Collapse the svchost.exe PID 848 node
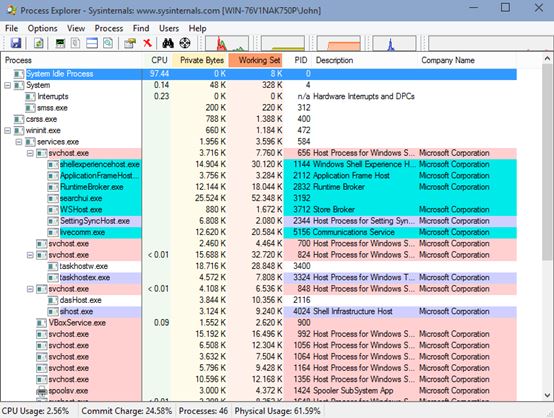Image resolution: width=554 pixels, height=418 pixels. point(30,289)
